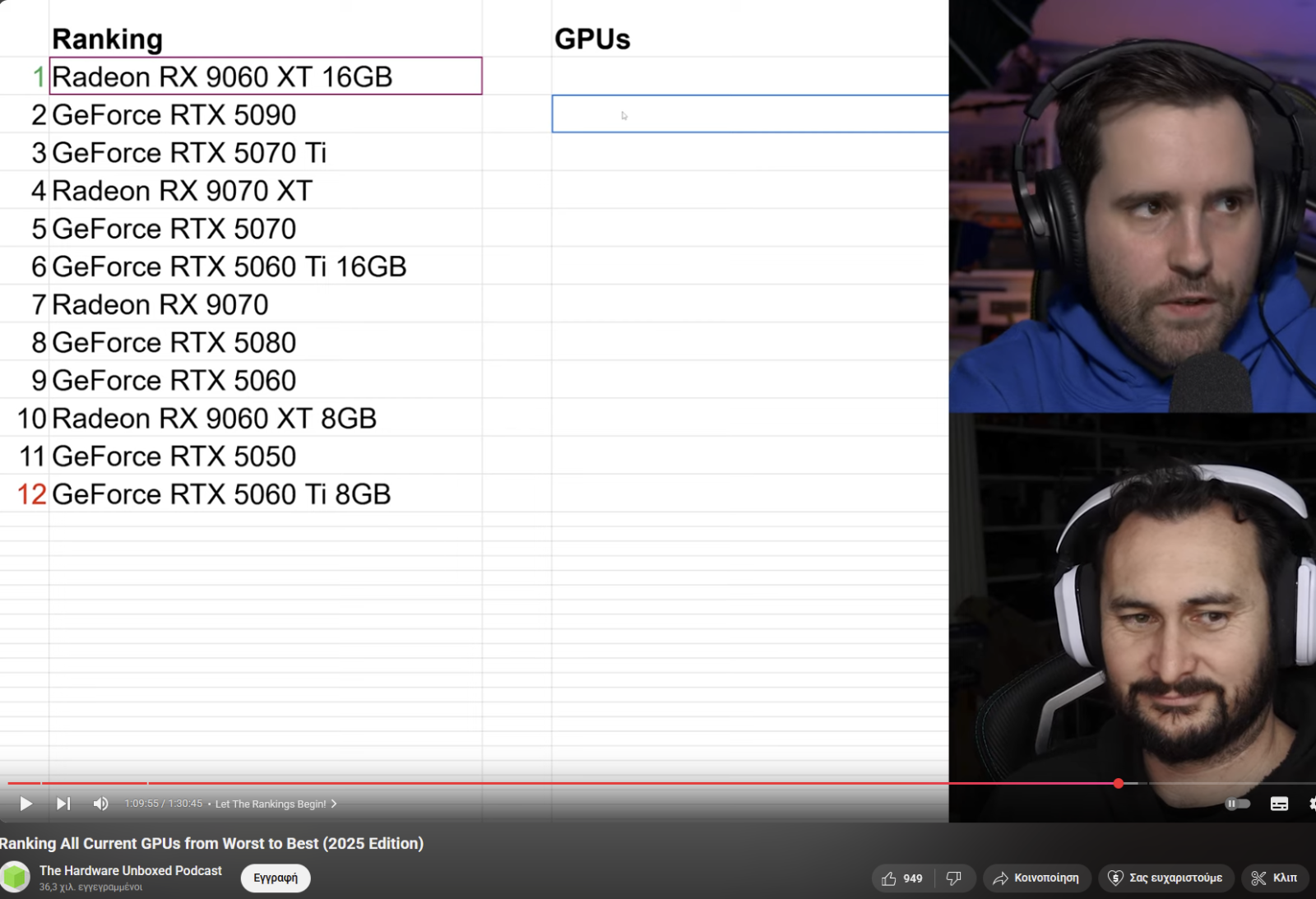
Task: Dislike the video
Action: click(x=955, y=878)
